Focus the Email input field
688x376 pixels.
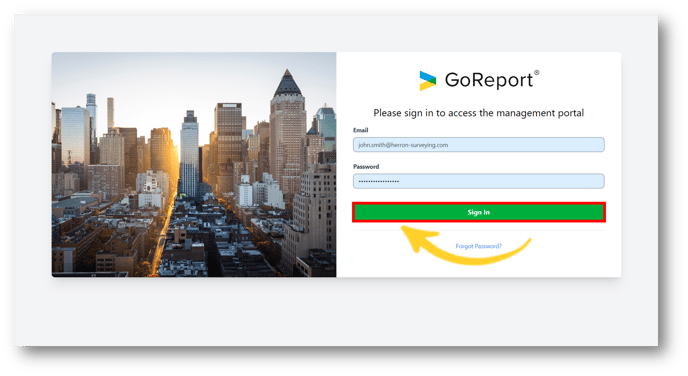pos(478,145)
